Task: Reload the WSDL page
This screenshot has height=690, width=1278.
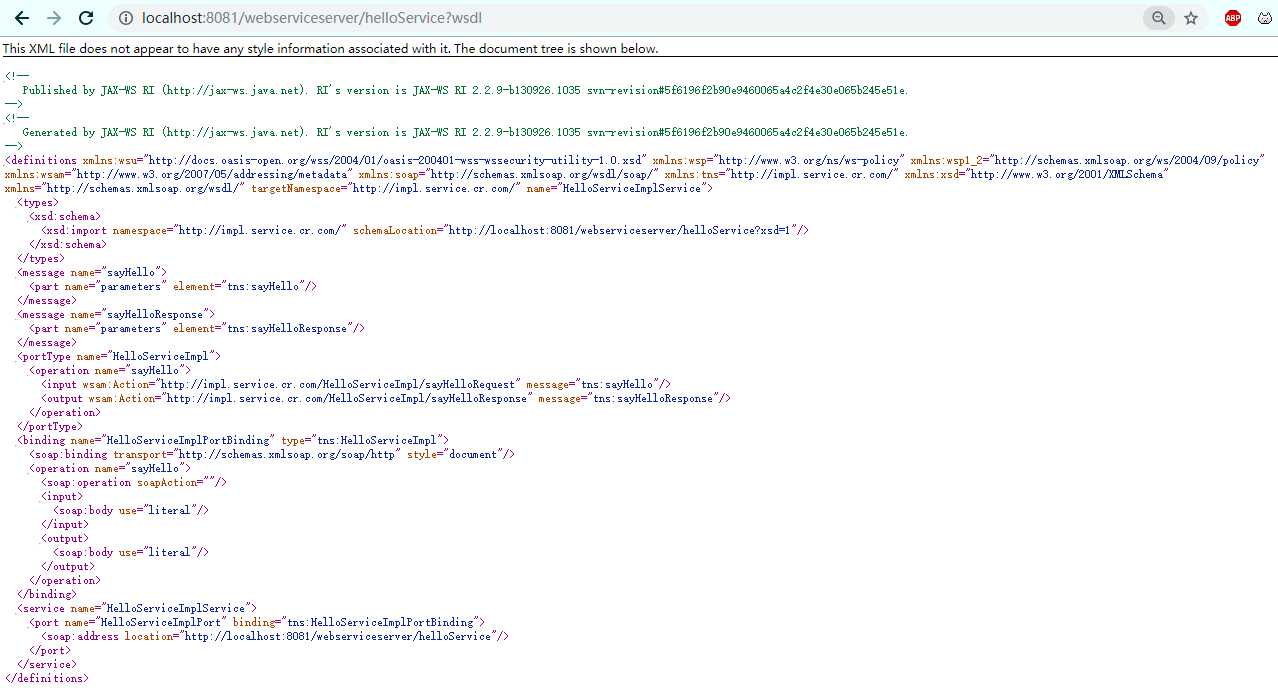Action: pyautogui.click(x=86, y=18)
